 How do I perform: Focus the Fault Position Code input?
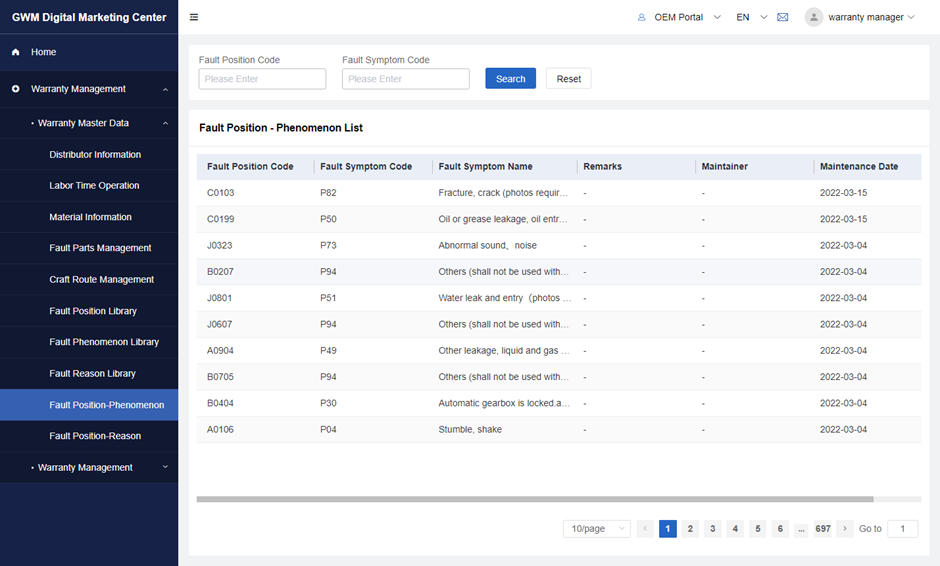(x=263, y=79)
